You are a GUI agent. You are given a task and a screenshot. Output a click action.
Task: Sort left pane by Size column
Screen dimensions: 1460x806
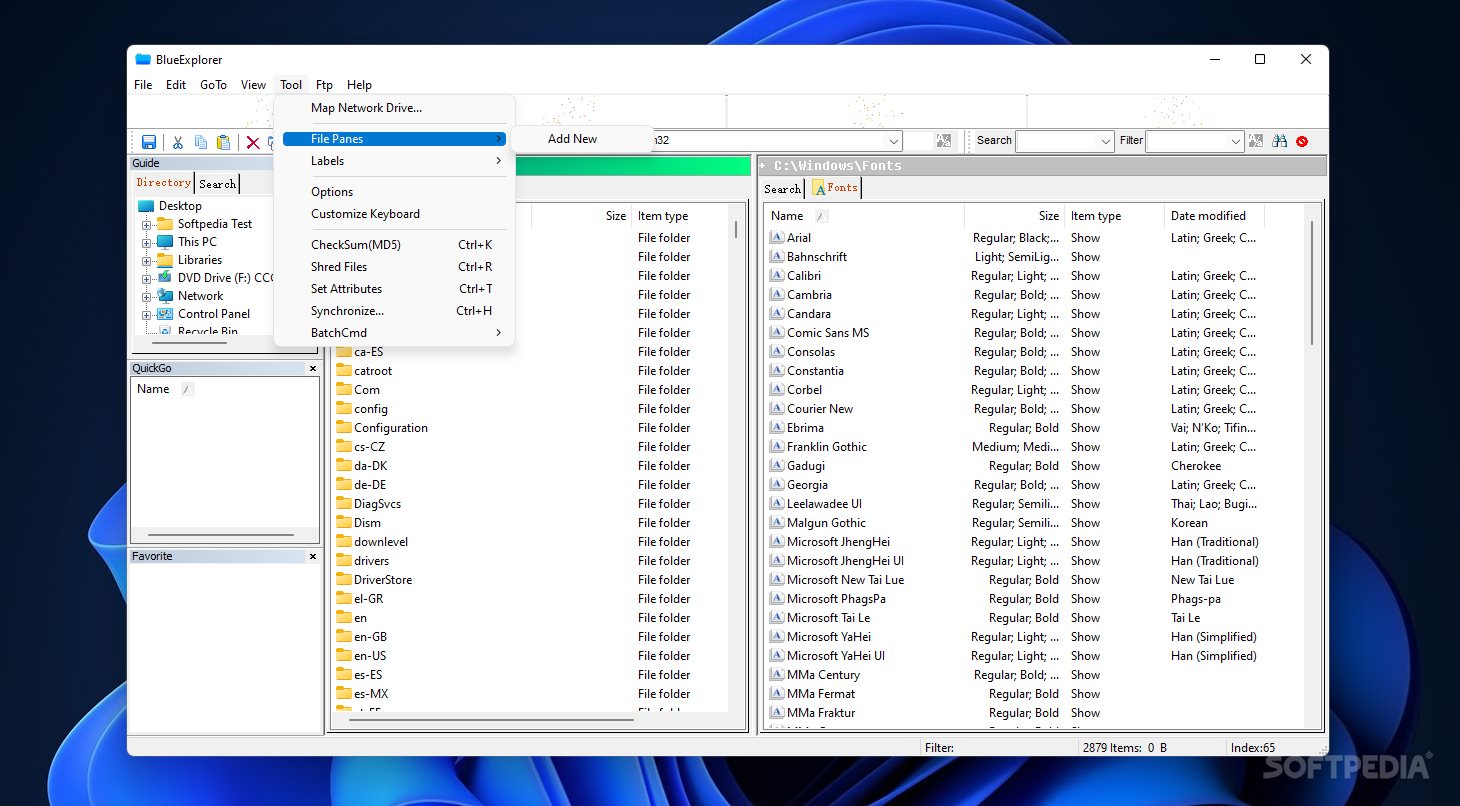click(x=581, y=216)
